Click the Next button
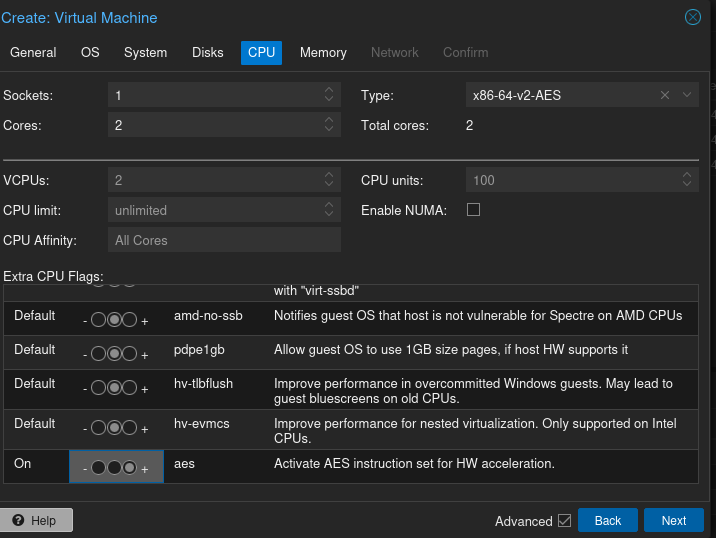The height and width of the screenshot is (538, 716). pos(673,521)
